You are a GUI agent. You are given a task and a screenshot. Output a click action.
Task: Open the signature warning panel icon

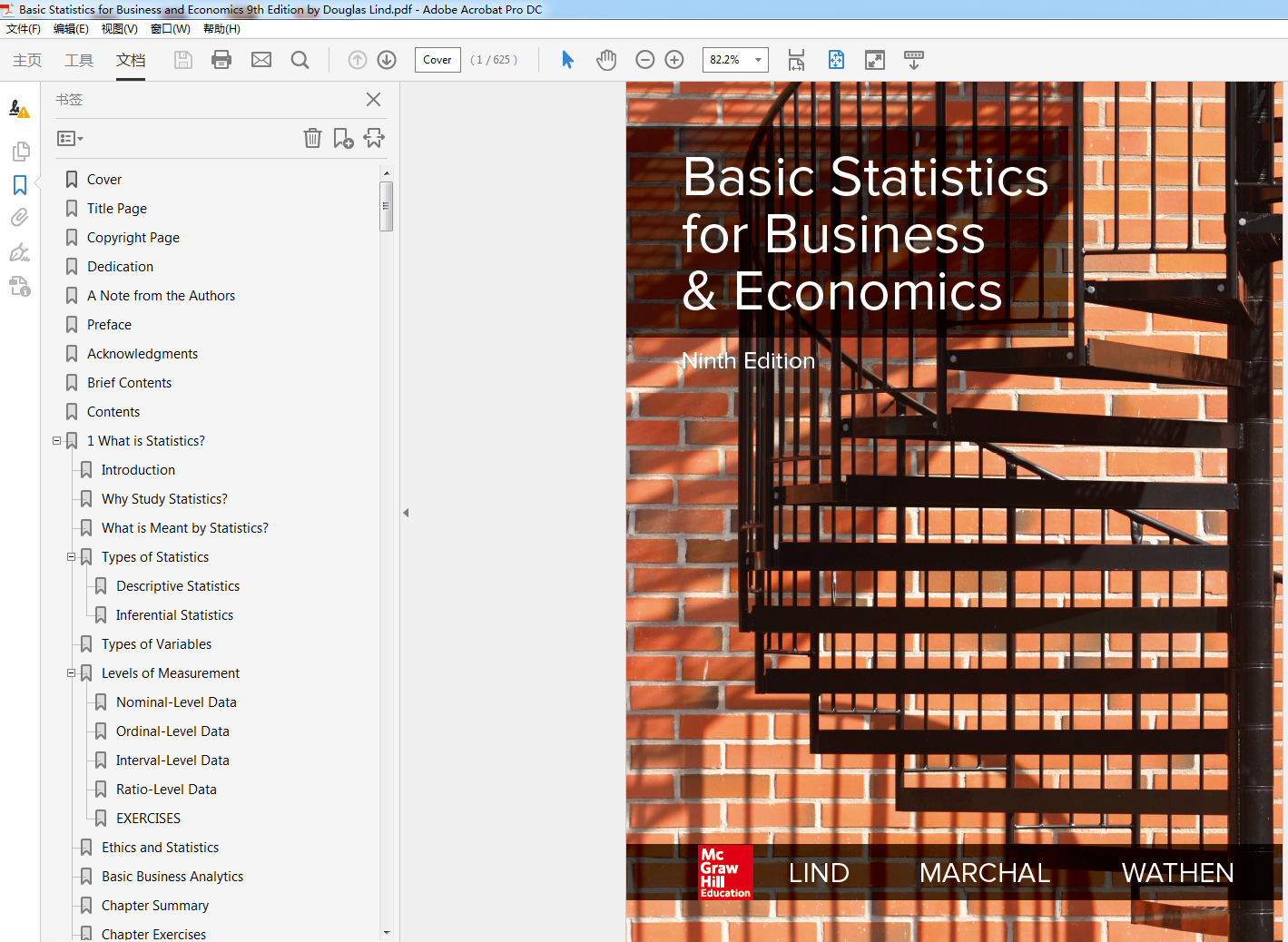click(19, 109)
